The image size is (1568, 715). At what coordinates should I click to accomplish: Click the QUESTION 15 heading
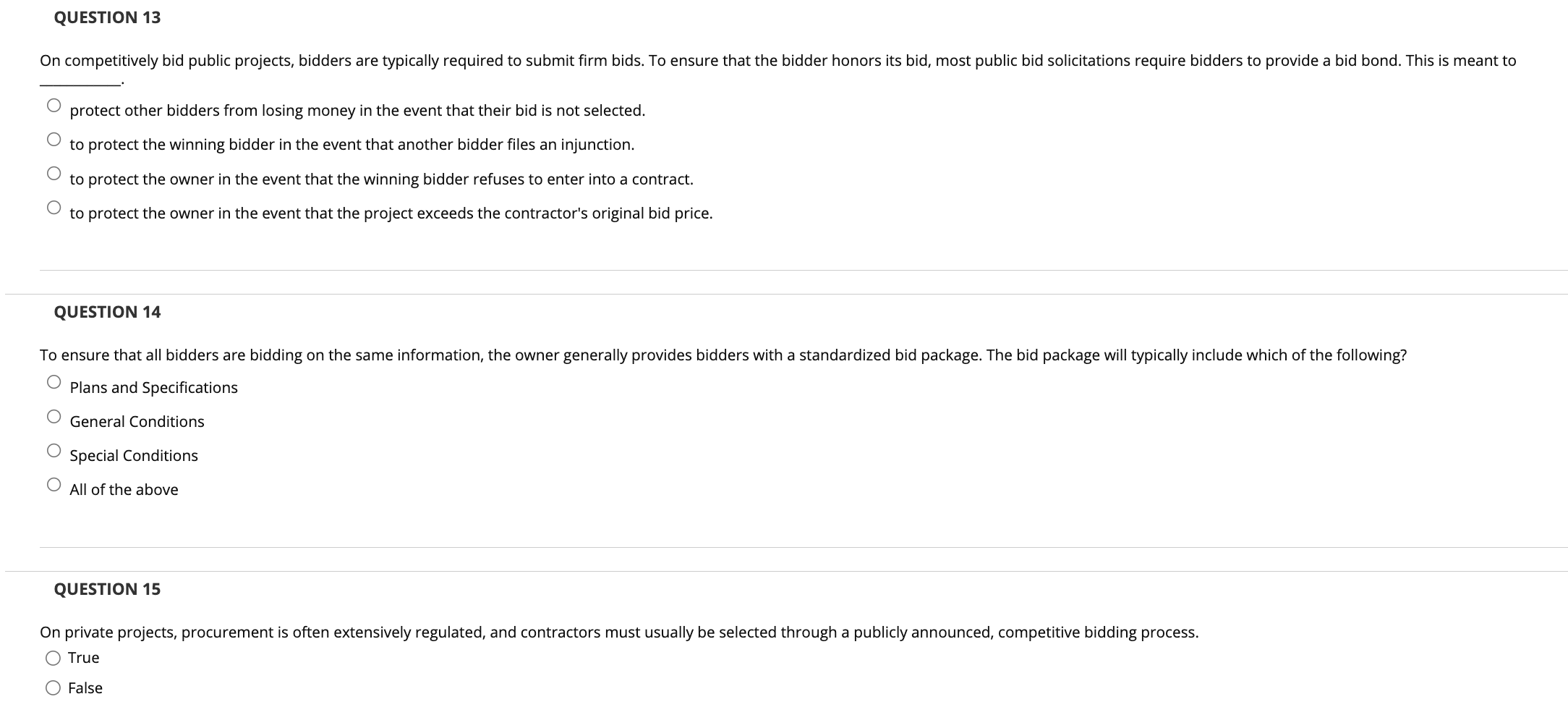click(107, 589)
